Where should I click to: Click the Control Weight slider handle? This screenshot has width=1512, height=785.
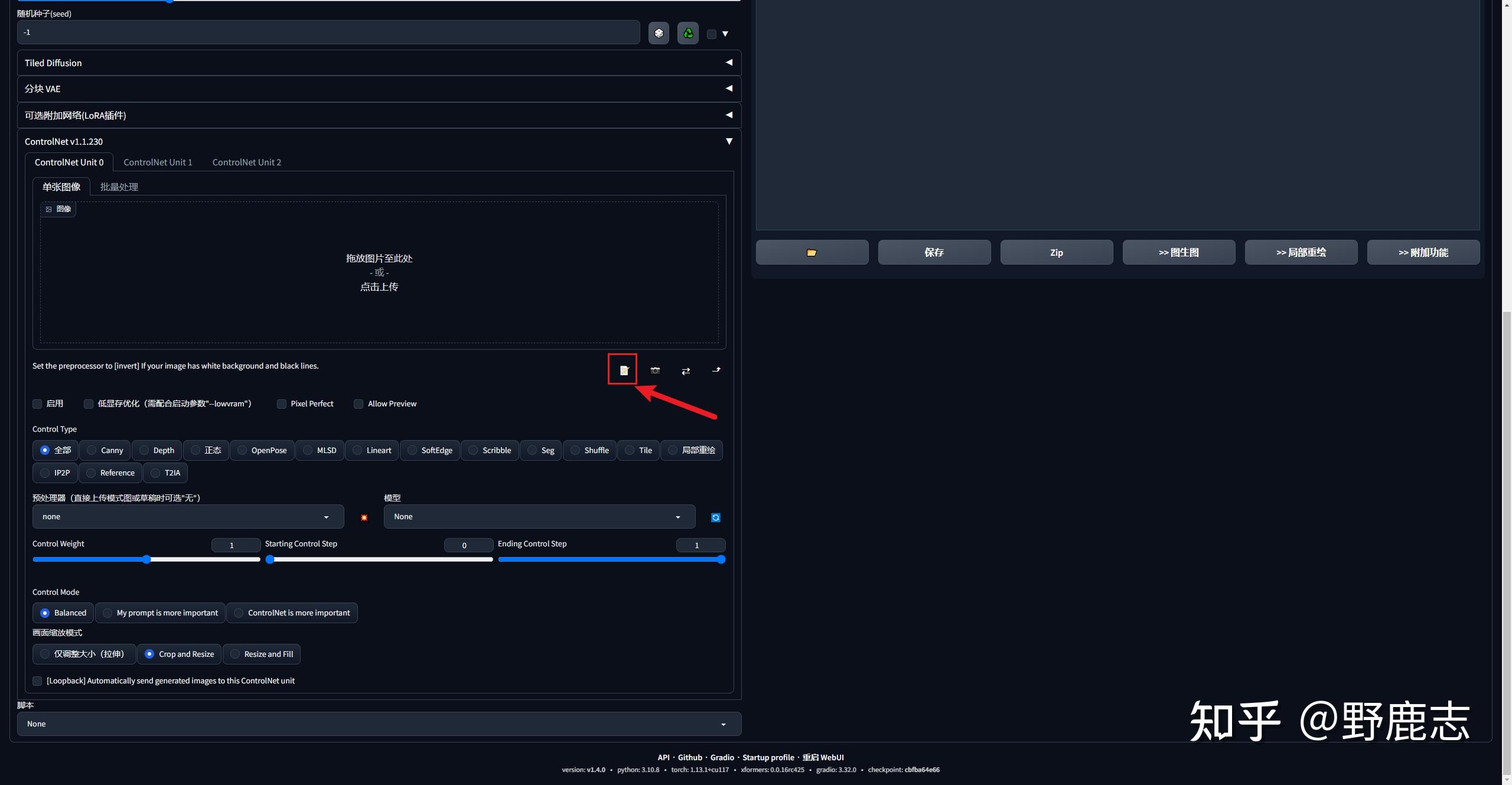146,560
